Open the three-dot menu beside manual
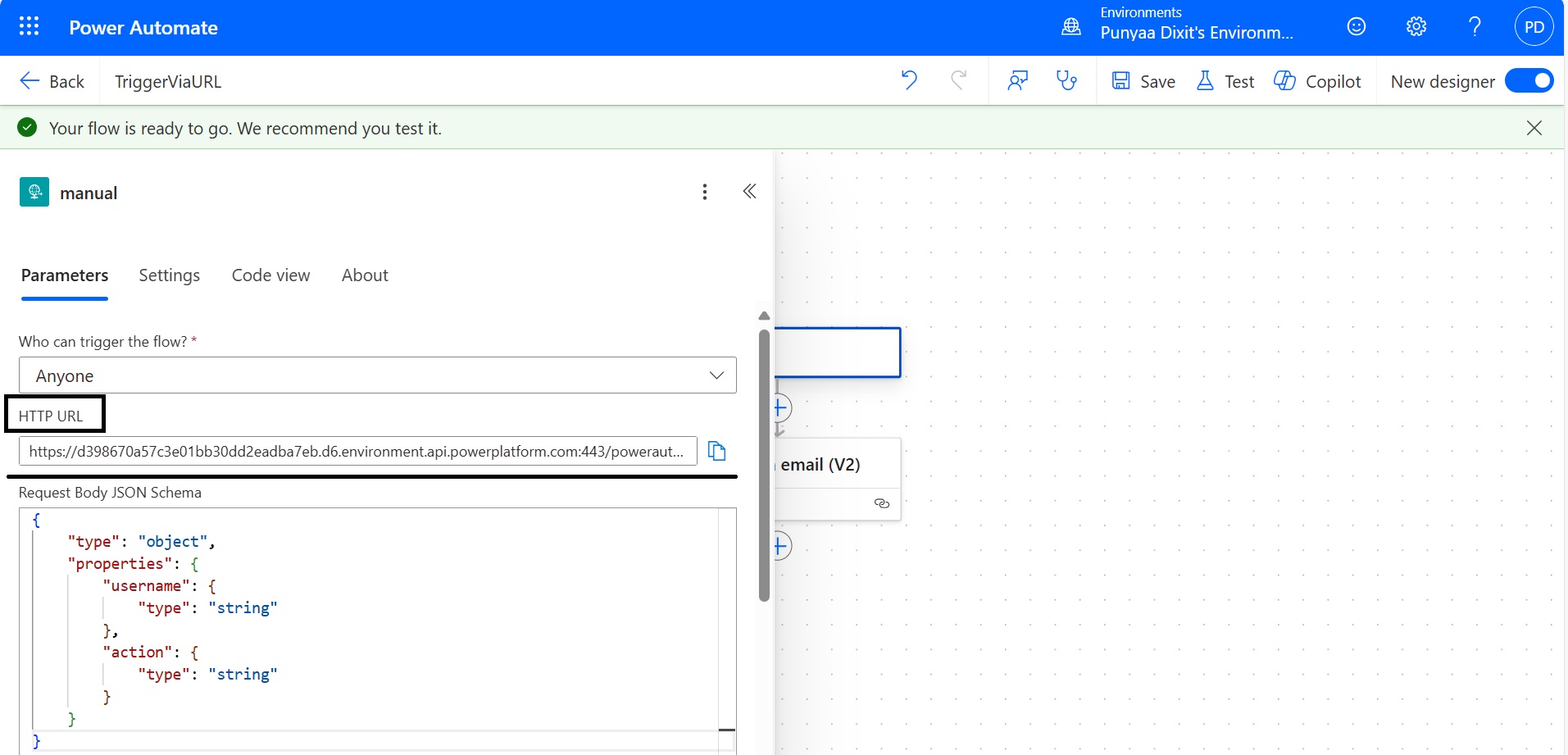1568x755 pixels. coord(705,192)
